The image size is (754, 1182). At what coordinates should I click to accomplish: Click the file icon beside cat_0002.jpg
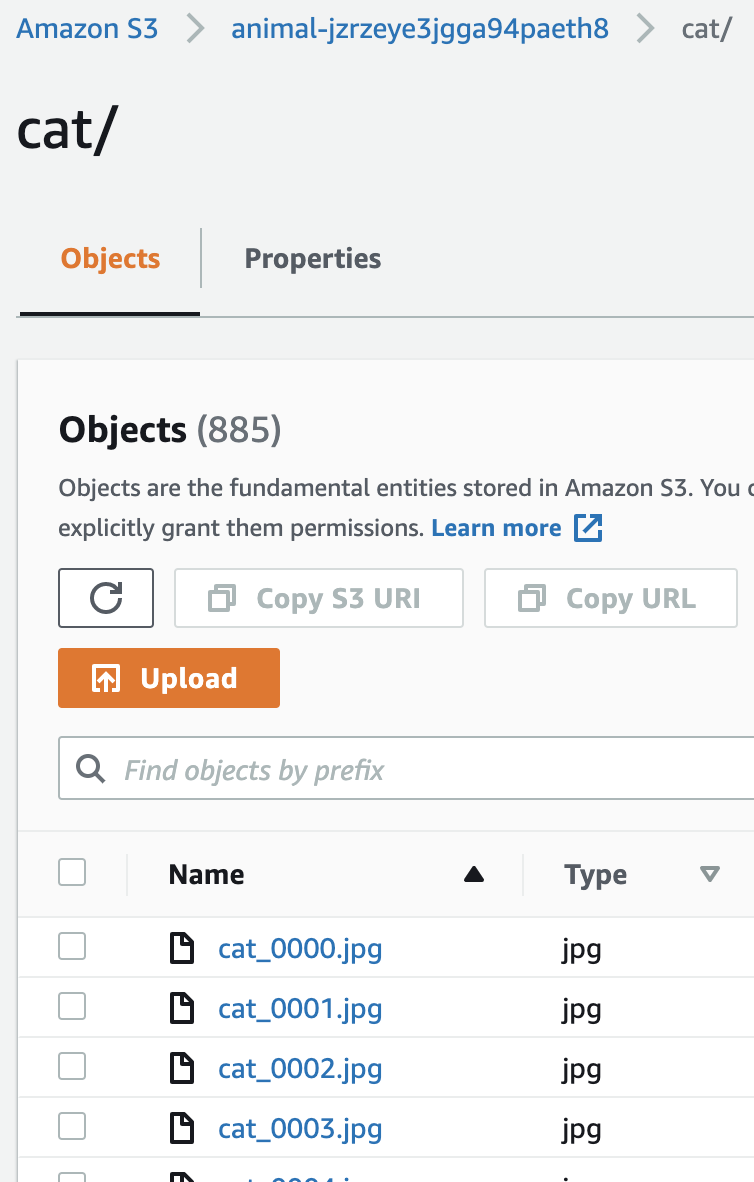[181, 1068]
